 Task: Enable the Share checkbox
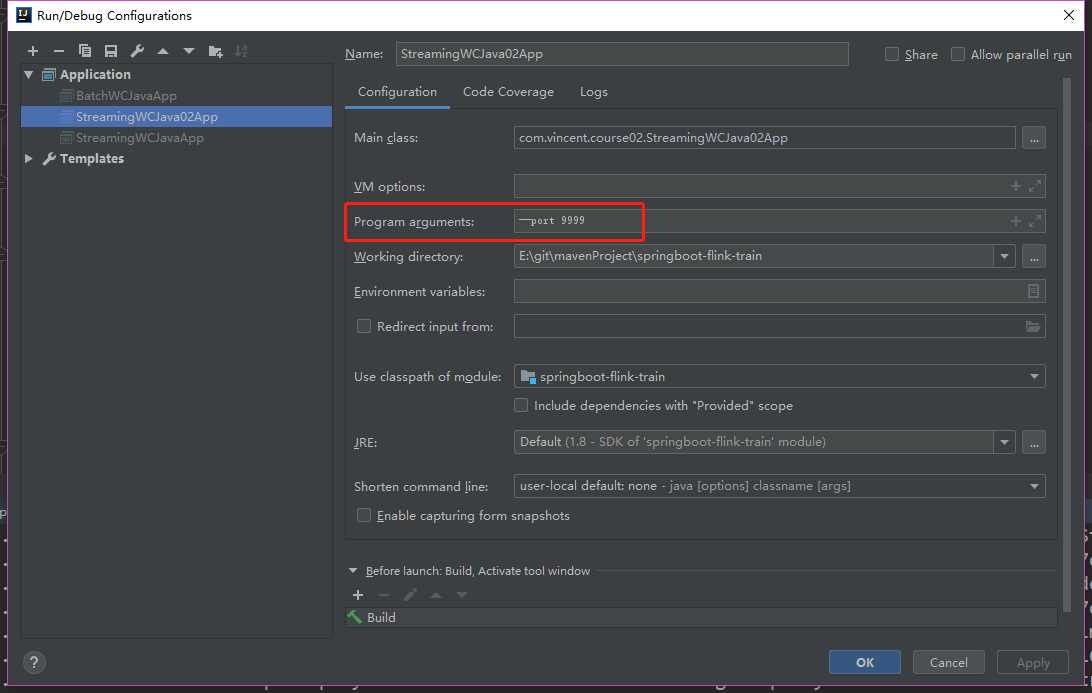point(891,54)
